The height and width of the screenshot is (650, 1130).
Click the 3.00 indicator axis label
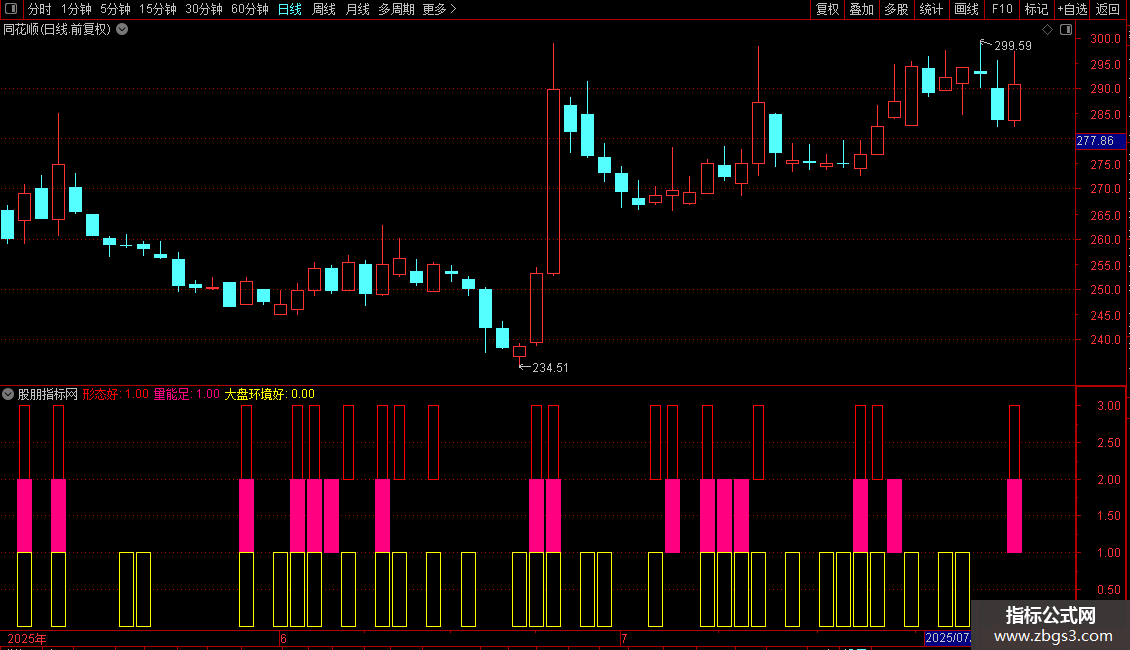click(1108, 406)
